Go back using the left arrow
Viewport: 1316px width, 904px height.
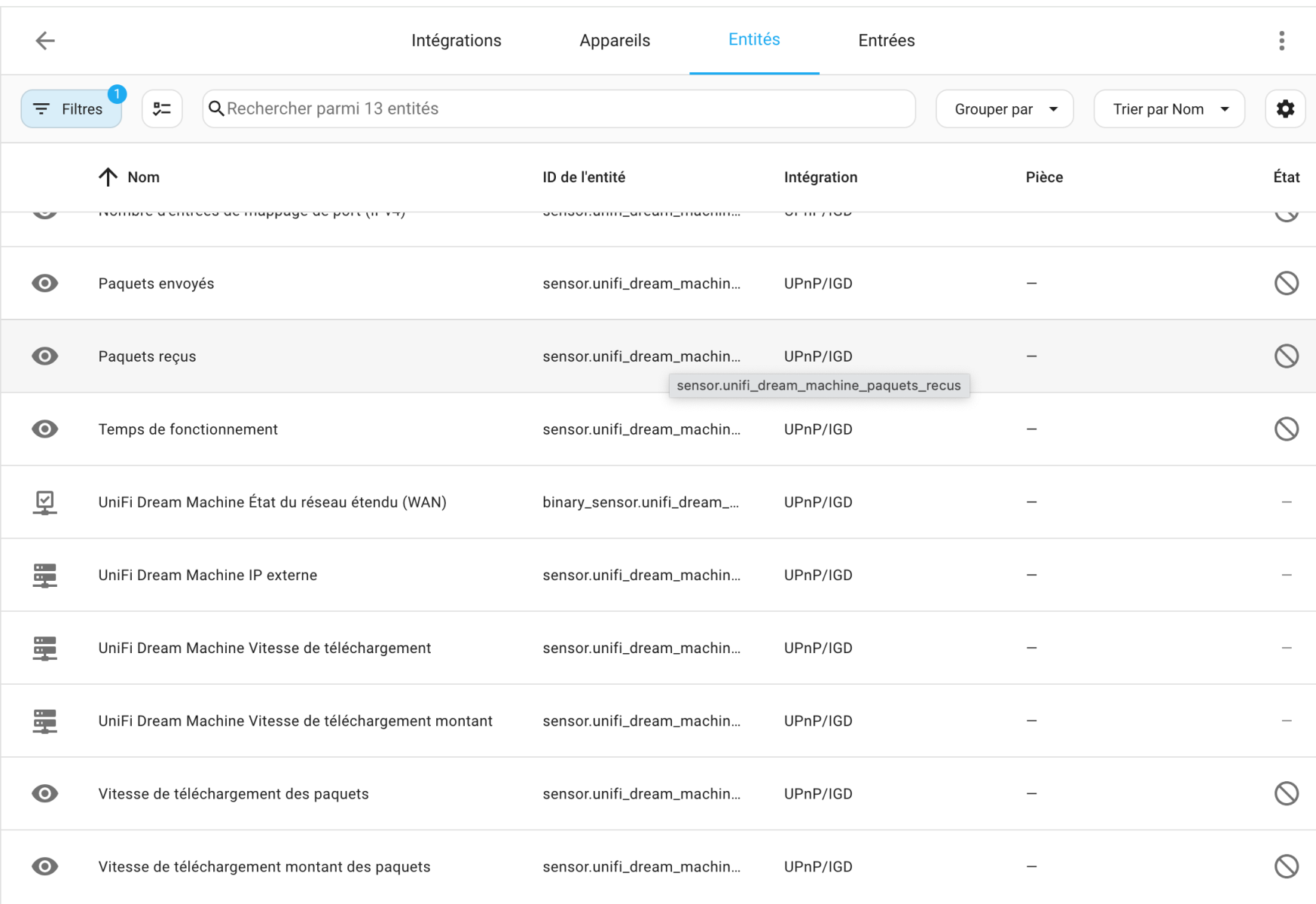(x=45, y=41)
